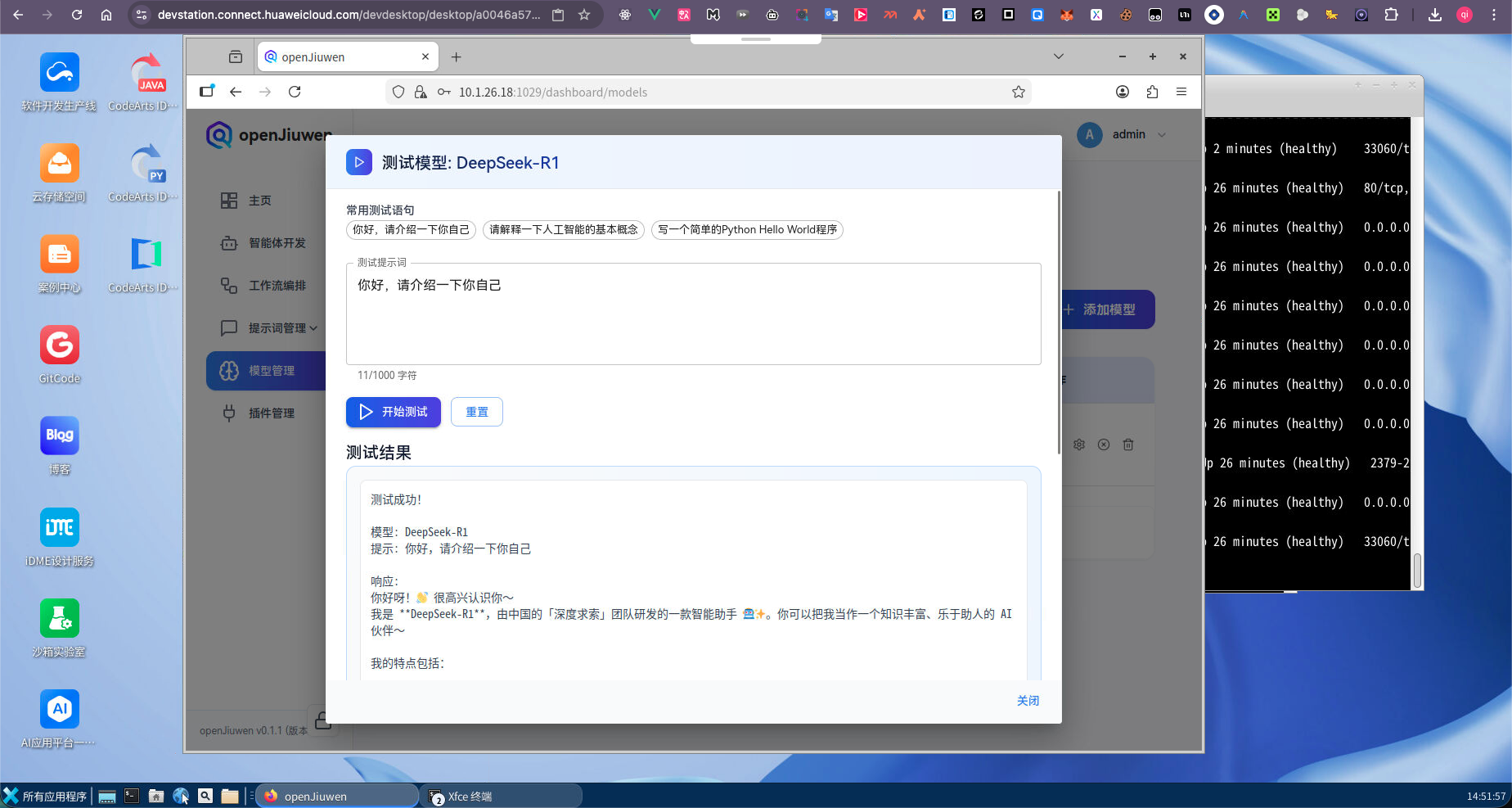Screen dimensions: 1512x808
Task: Click the inner browser reload icon
Action: [295, 92]
